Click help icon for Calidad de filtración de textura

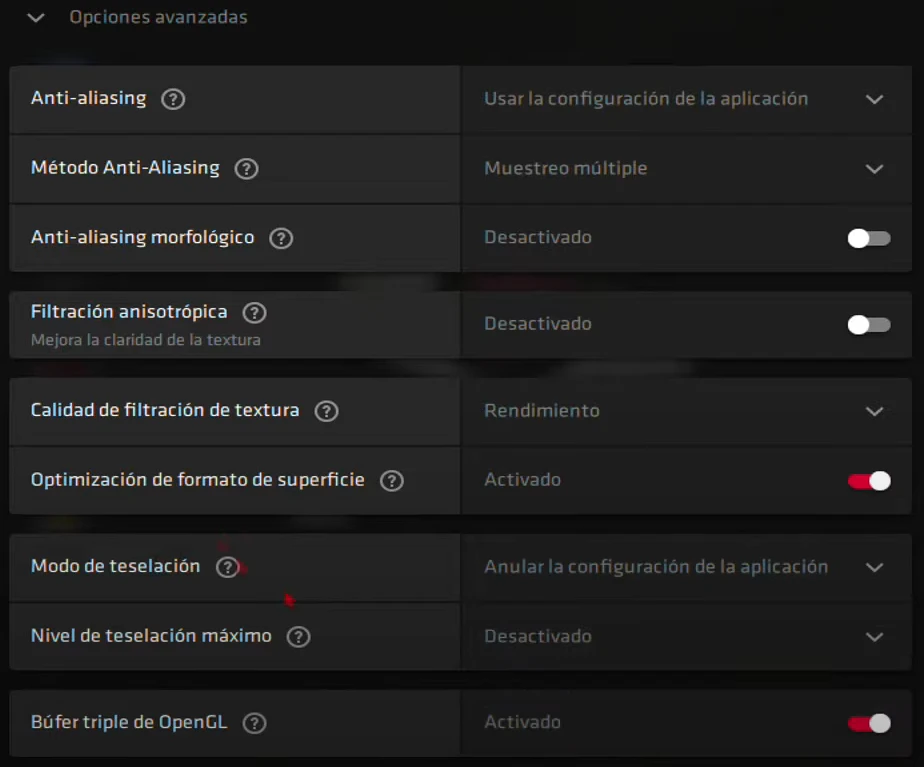(x=326, y=411)
